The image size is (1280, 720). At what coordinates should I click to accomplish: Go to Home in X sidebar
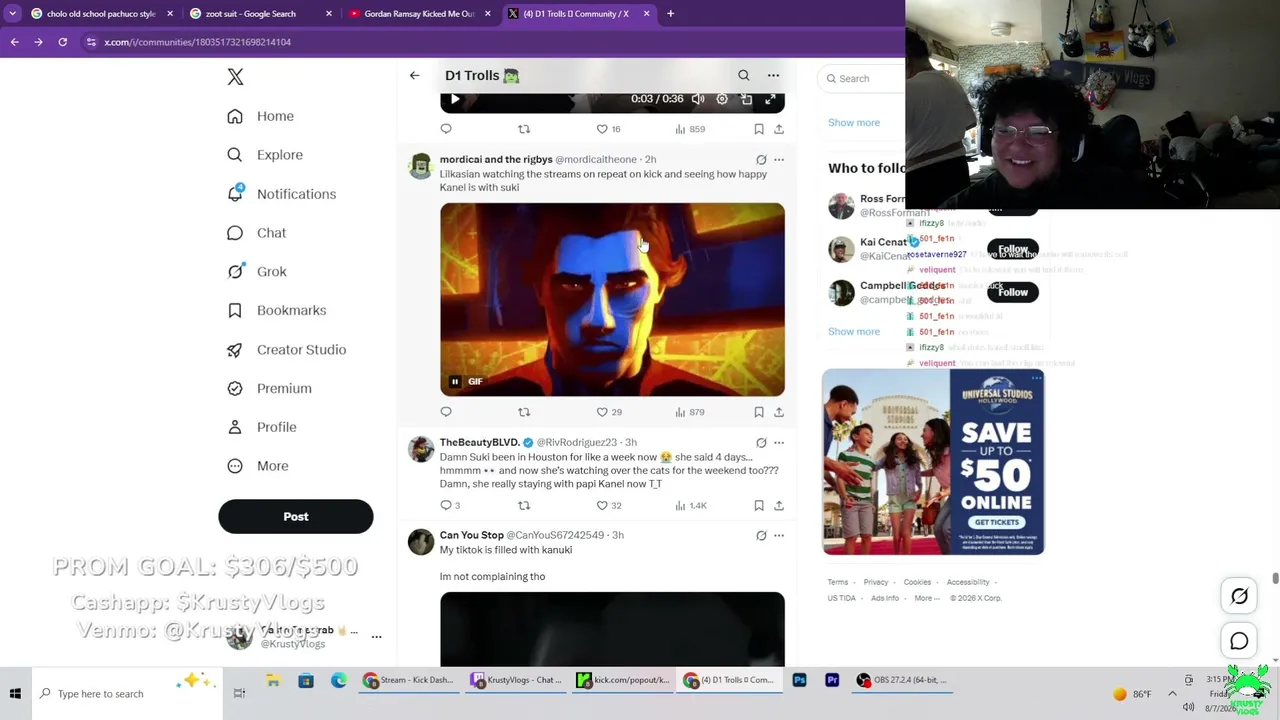pyautogui.click(x=261, y=116)
